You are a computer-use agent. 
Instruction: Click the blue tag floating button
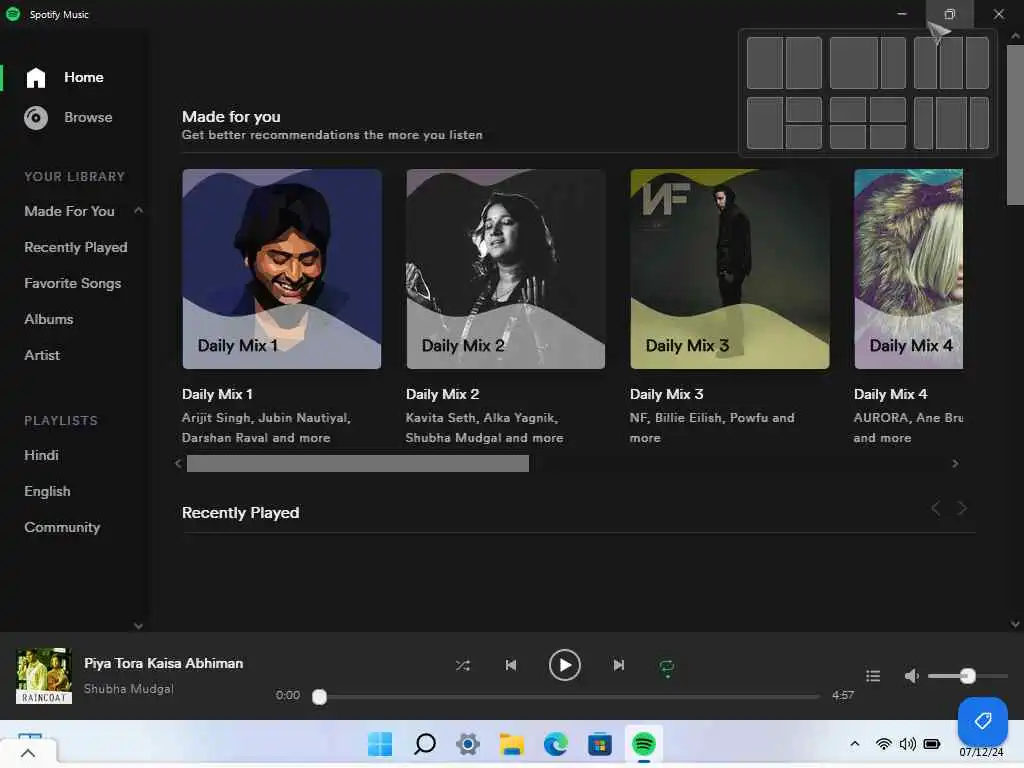(983, 721)
